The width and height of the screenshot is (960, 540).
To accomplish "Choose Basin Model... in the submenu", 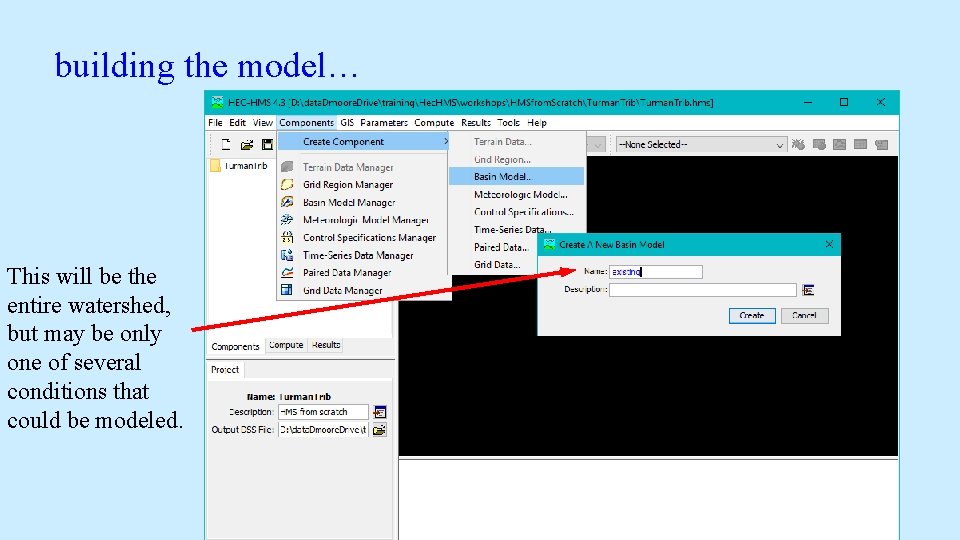I will [517, 176].
